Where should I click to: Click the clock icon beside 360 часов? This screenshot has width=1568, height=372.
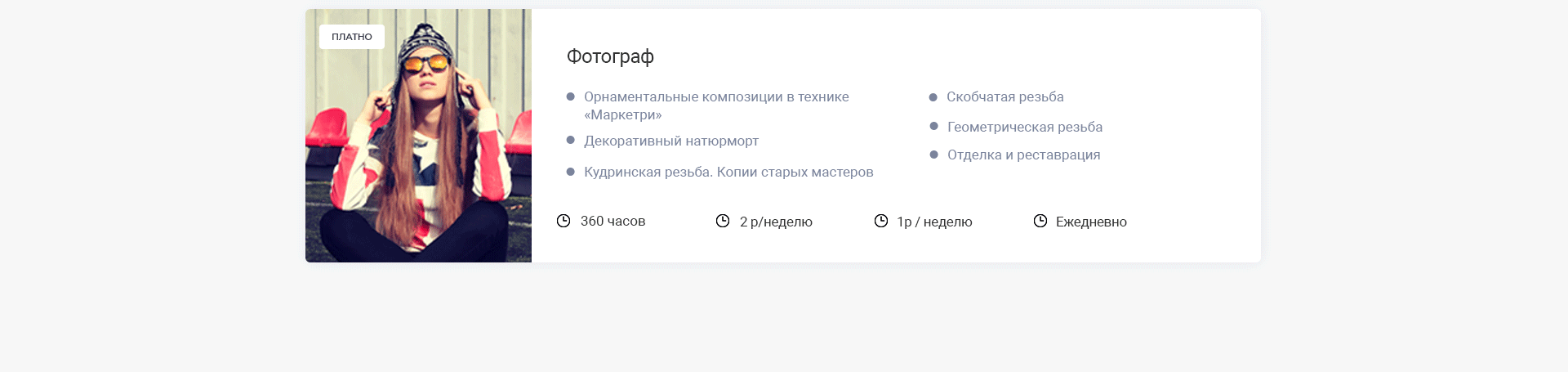coord(563,221)
